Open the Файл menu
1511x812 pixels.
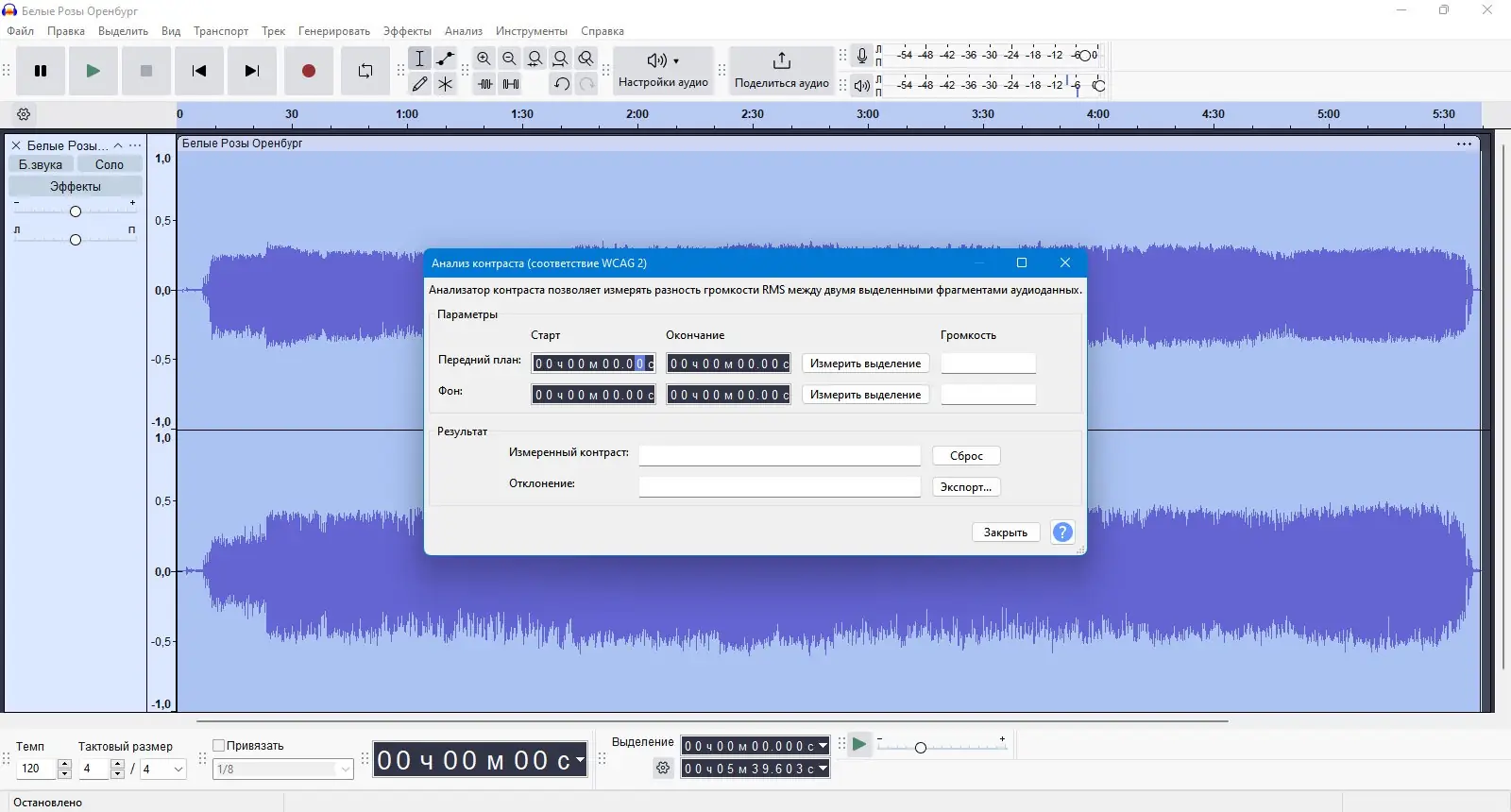pyautogui.click(x=21, y=31)
